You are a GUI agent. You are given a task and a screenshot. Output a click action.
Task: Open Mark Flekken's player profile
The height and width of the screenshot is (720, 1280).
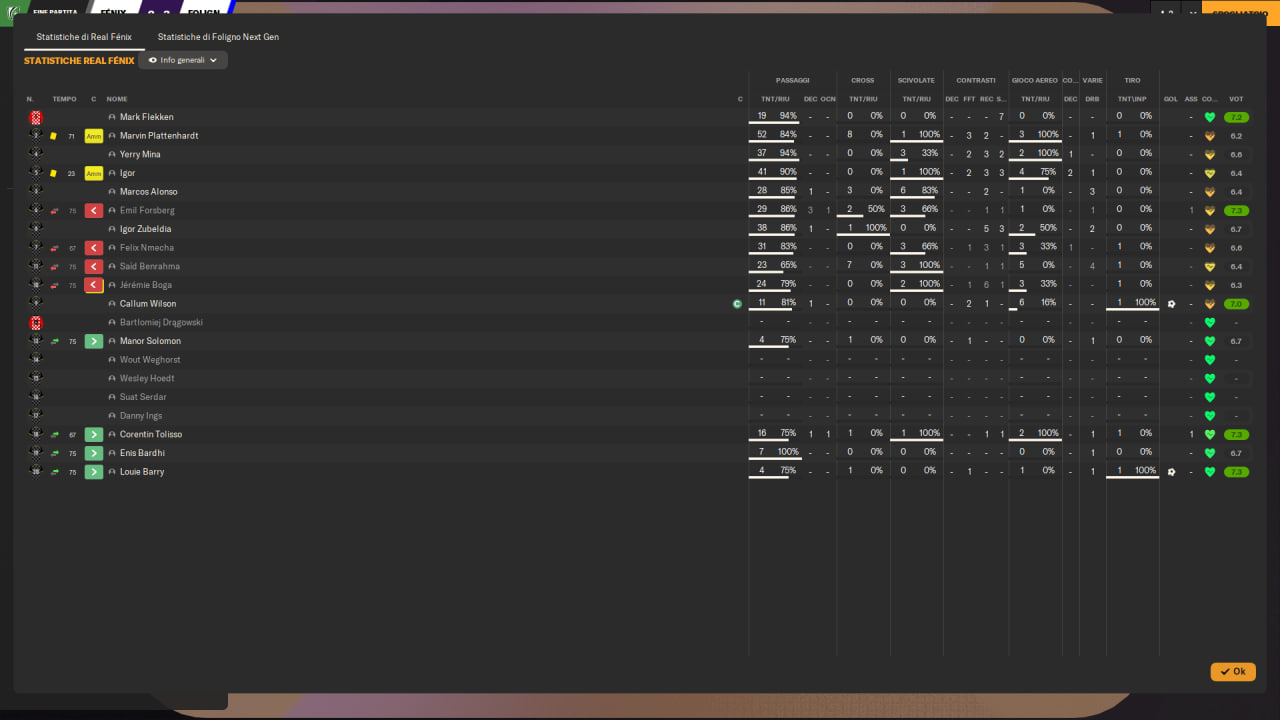click(146, 117)
